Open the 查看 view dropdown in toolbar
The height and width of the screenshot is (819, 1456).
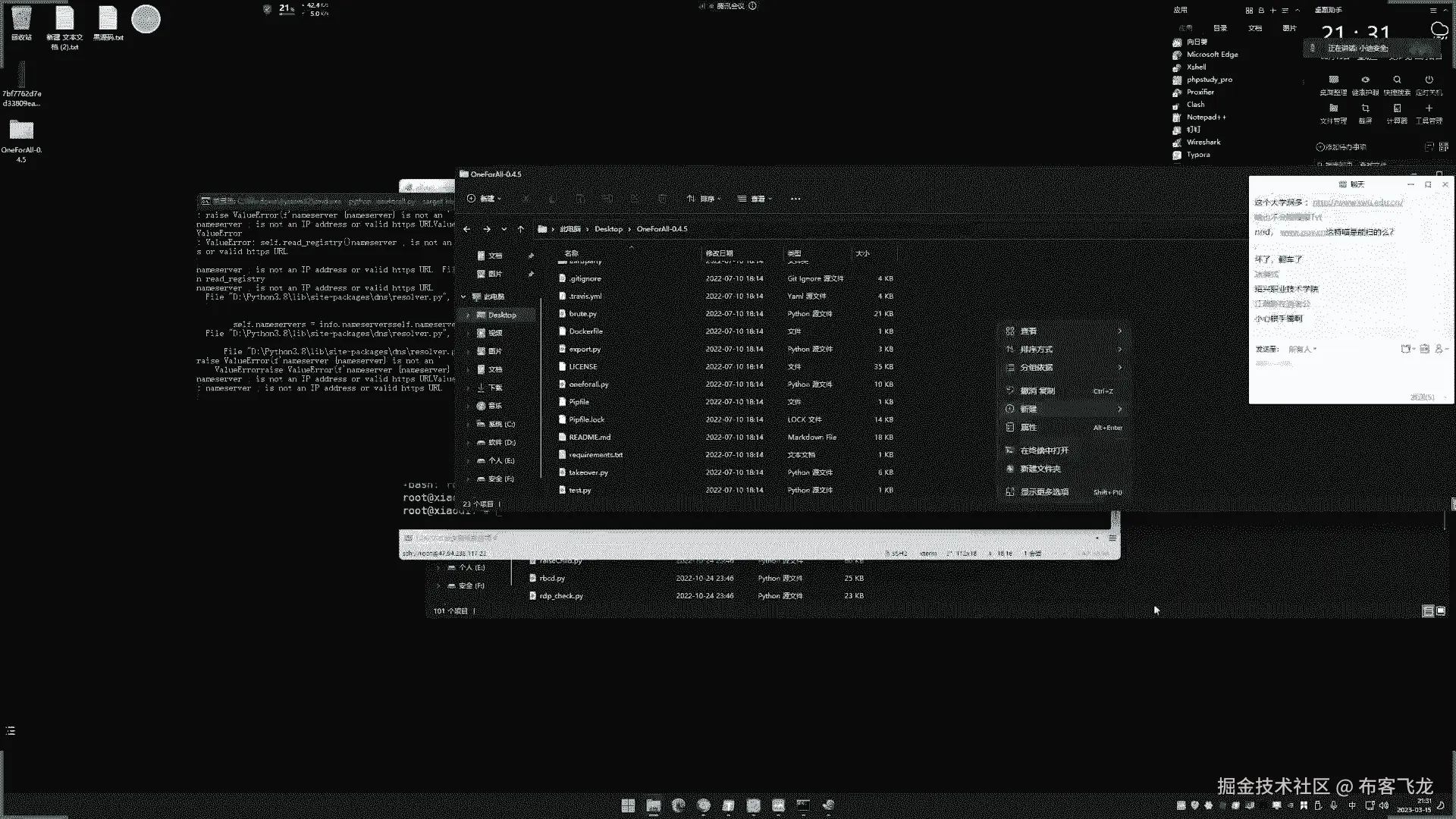pyautogui.click(x=755, y=199)
